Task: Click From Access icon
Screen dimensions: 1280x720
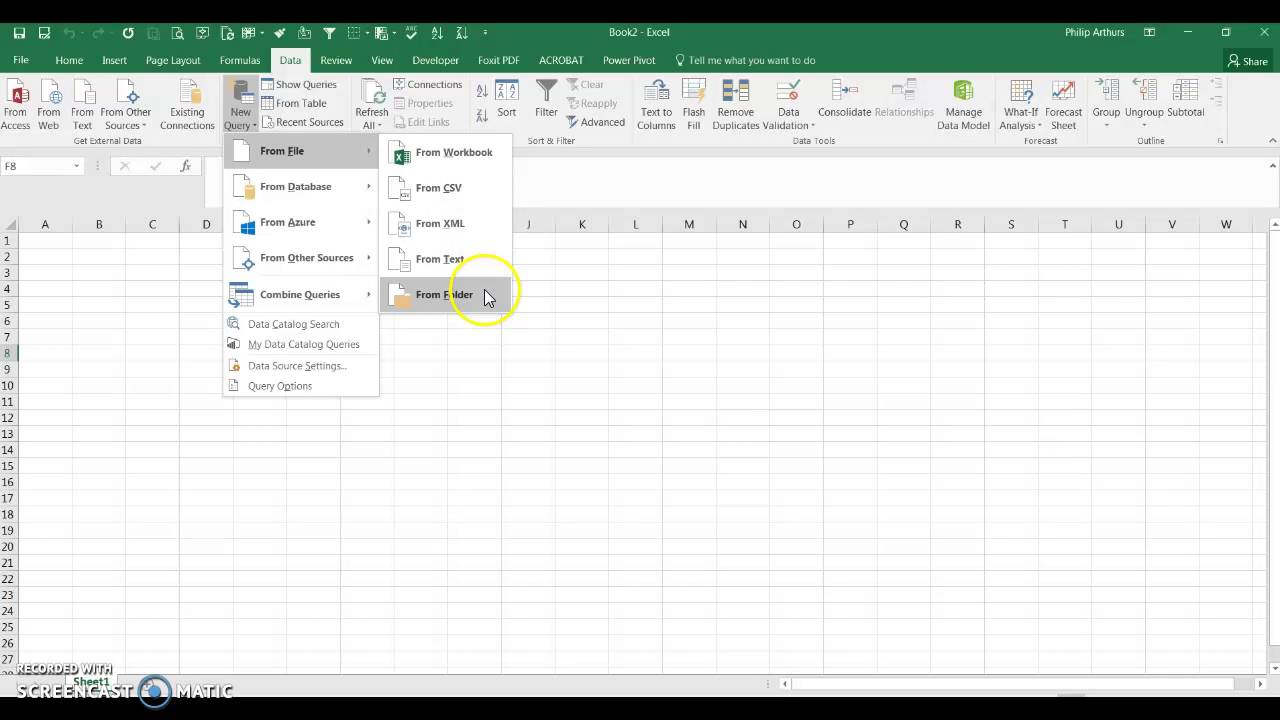Action: (16, 105)
